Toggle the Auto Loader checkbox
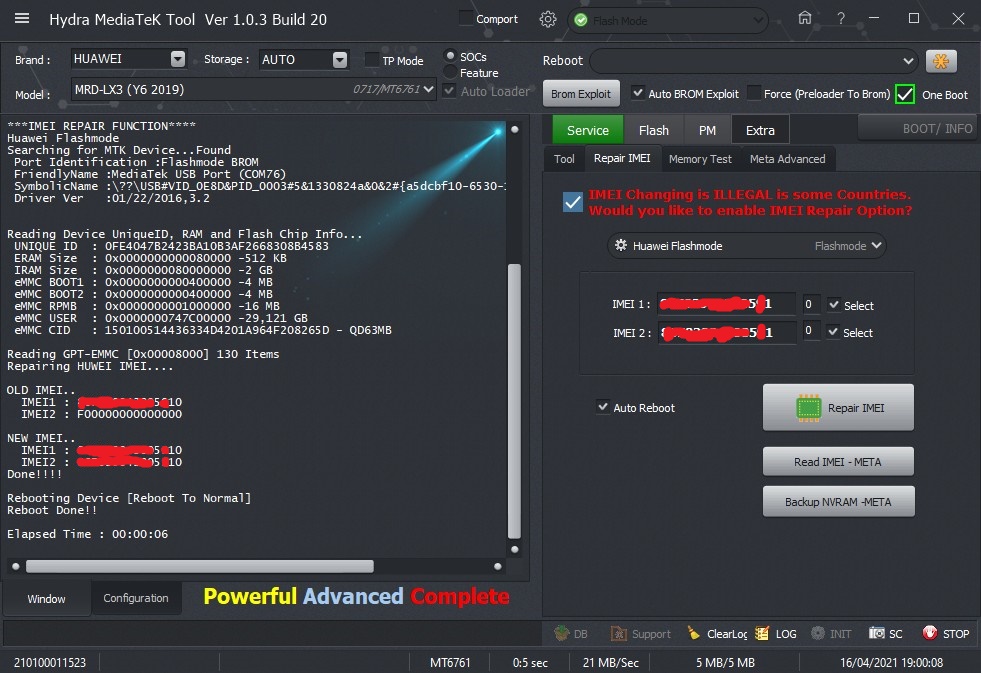The width and height of the screenshot is (981, 673). pyautogui.click(x=449, y=91)
